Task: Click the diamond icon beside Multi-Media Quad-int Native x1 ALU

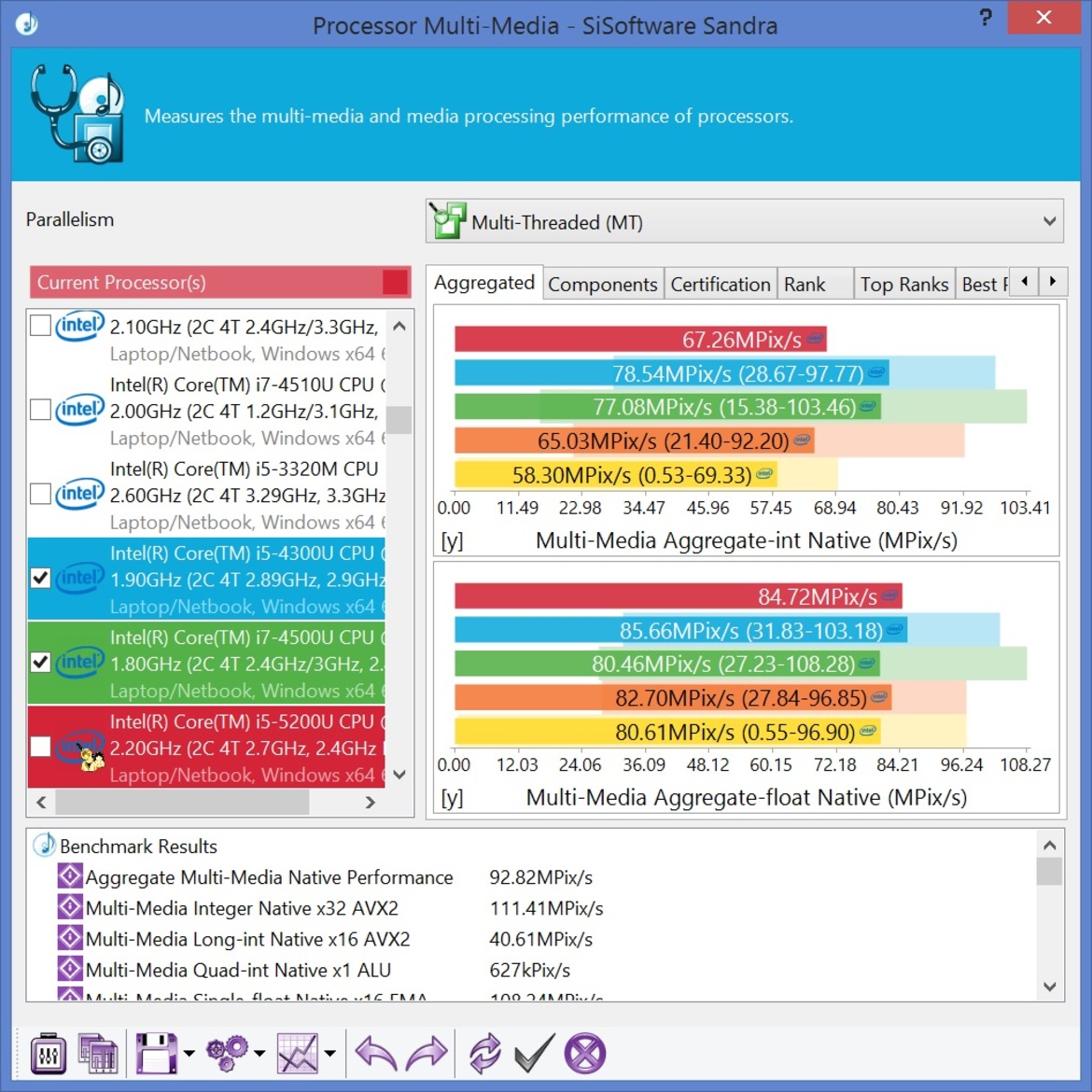Action: pos(70,968)
